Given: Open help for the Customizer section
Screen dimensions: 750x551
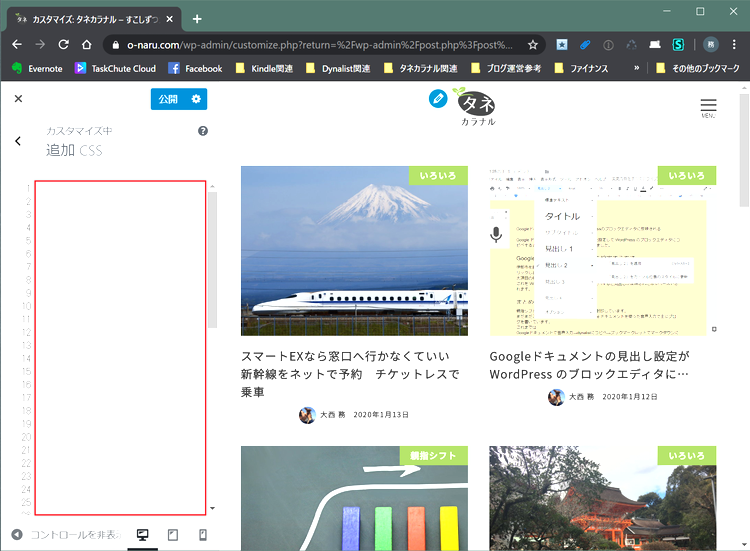Looking at the screenshot, I should 203,131.
